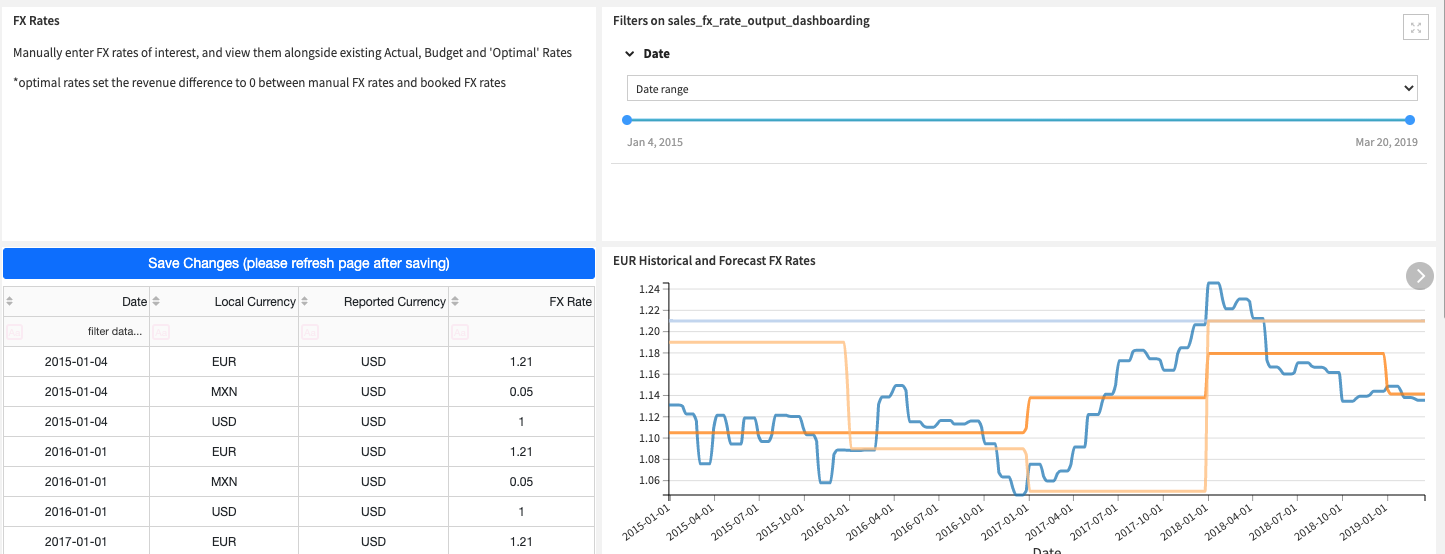Toggle Aa icon under Reported Currency column

310,331
